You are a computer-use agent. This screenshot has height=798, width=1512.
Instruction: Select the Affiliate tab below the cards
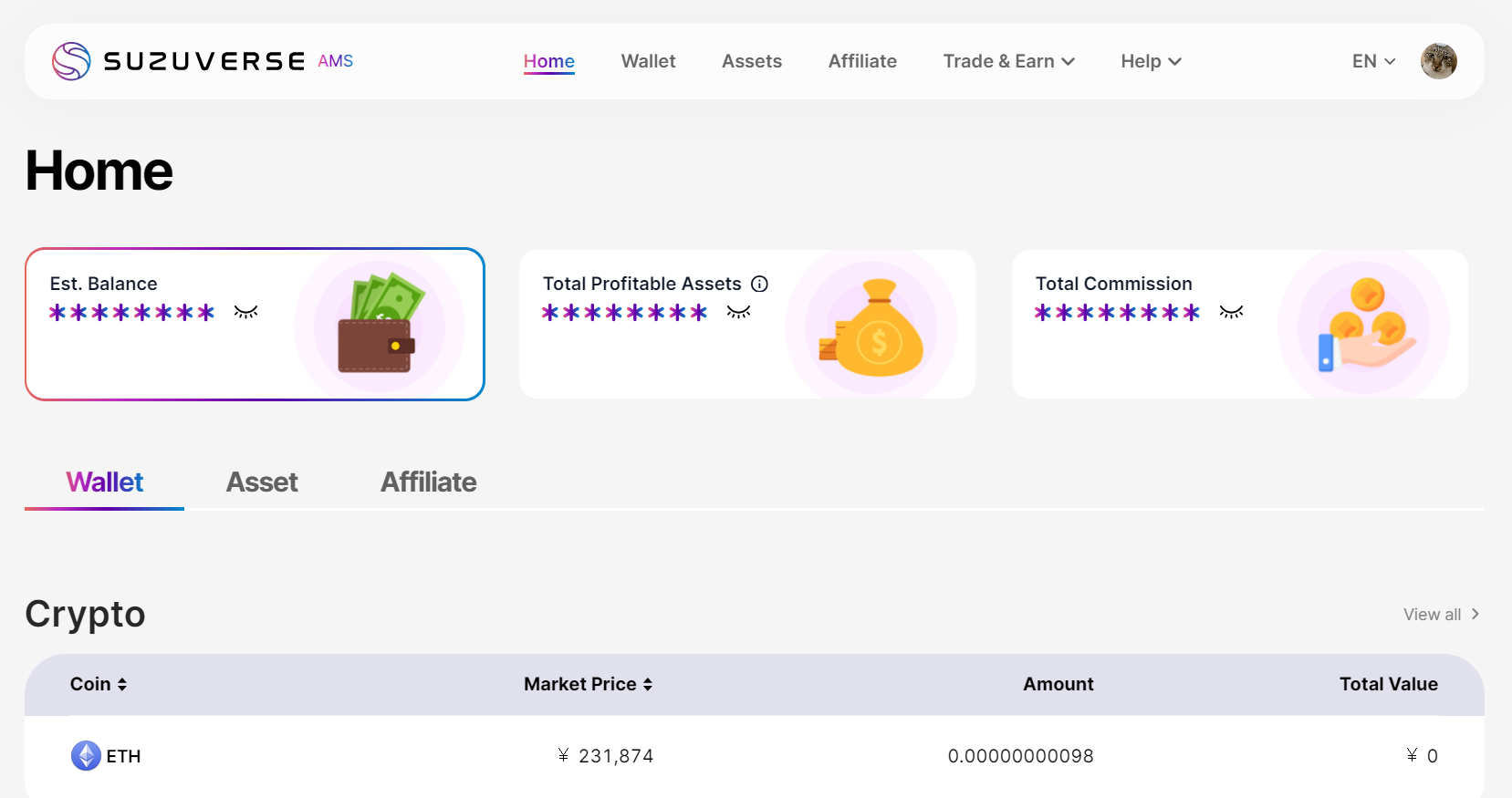click(428, 482)
